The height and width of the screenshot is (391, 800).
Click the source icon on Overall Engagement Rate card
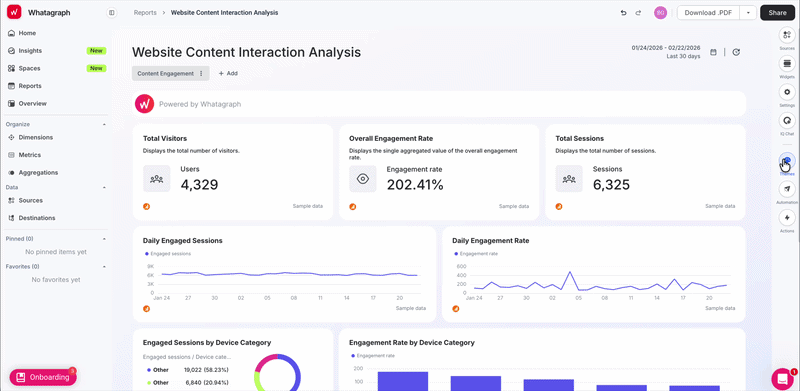tap(353, 207)
